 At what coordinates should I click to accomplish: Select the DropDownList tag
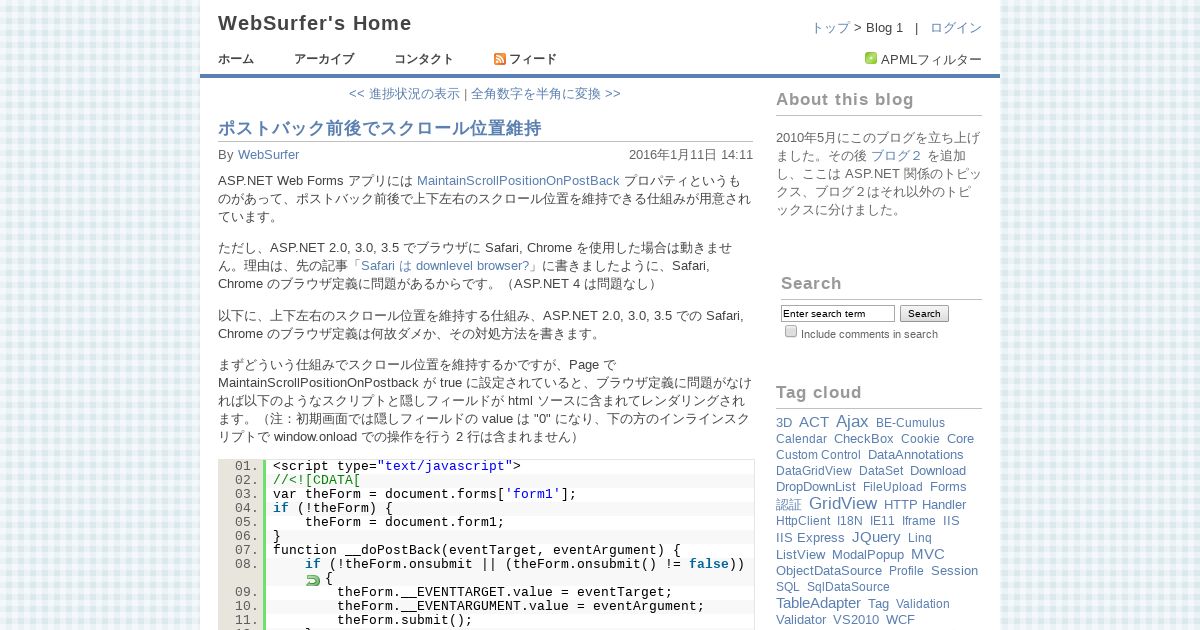pyautogui.click(x=816, y=487)
